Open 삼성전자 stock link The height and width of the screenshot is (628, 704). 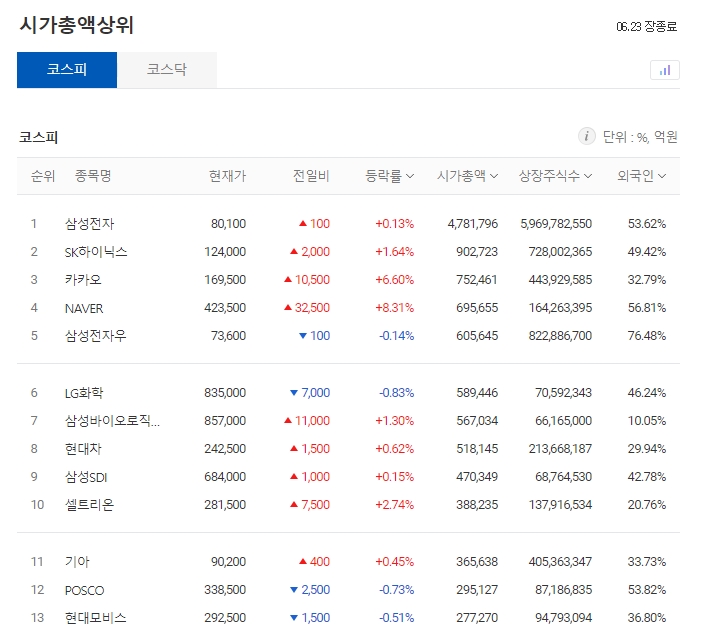[90, 224]
